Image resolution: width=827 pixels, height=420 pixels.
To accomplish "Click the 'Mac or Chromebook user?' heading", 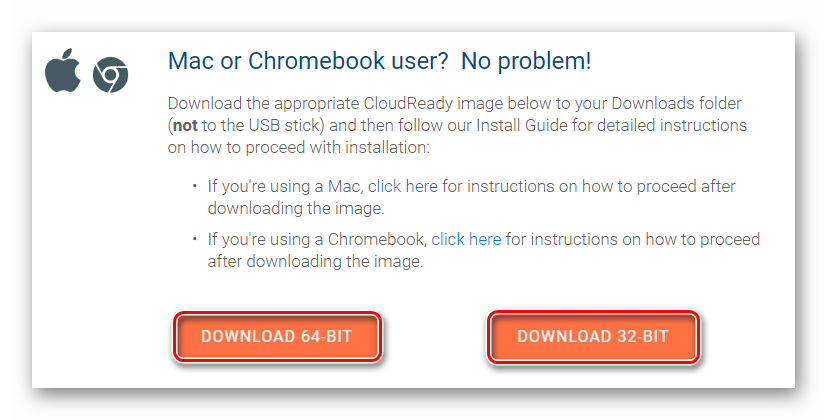I will pyautogui.click(x=308, y=61).
